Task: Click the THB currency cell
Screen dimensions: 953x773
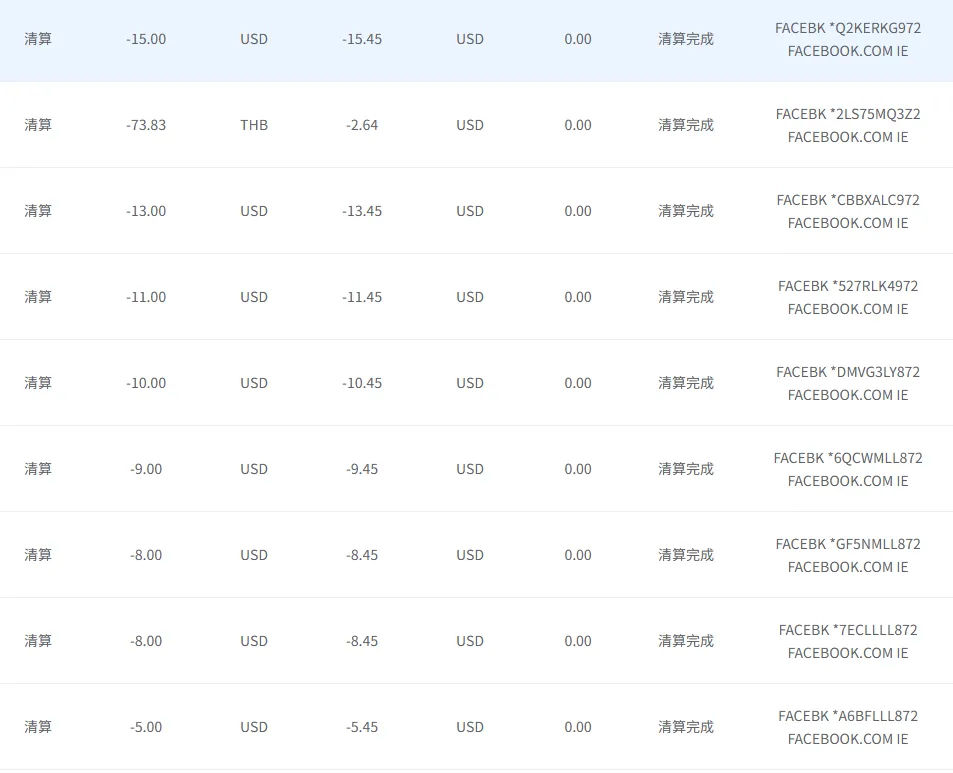Action: 254,125
